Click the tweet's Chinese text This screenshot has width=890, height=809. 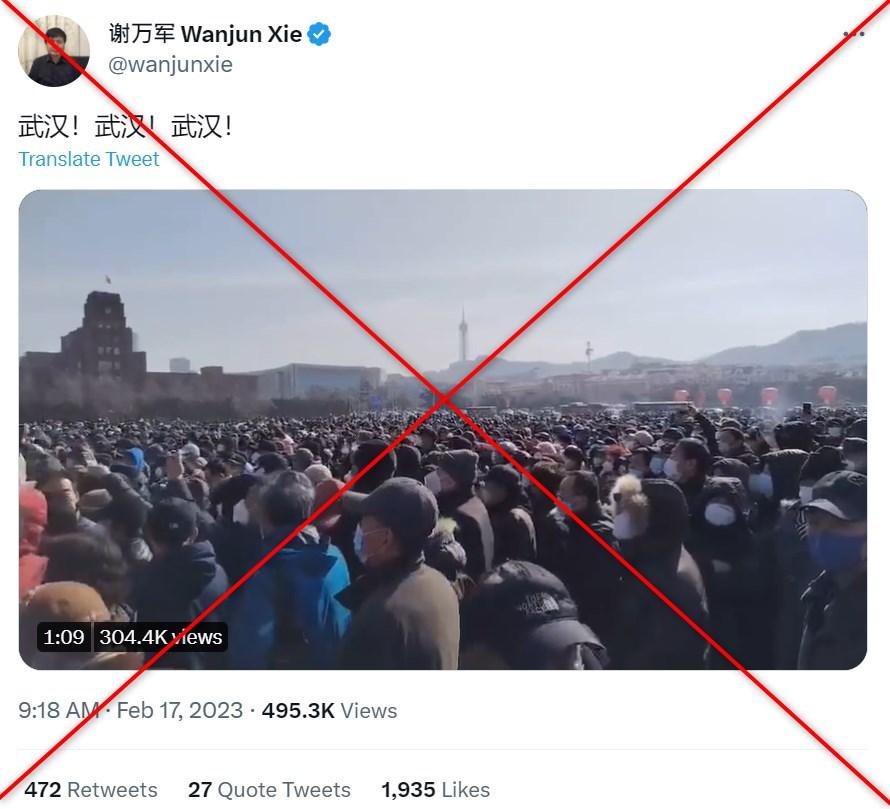tap(125, 126)
